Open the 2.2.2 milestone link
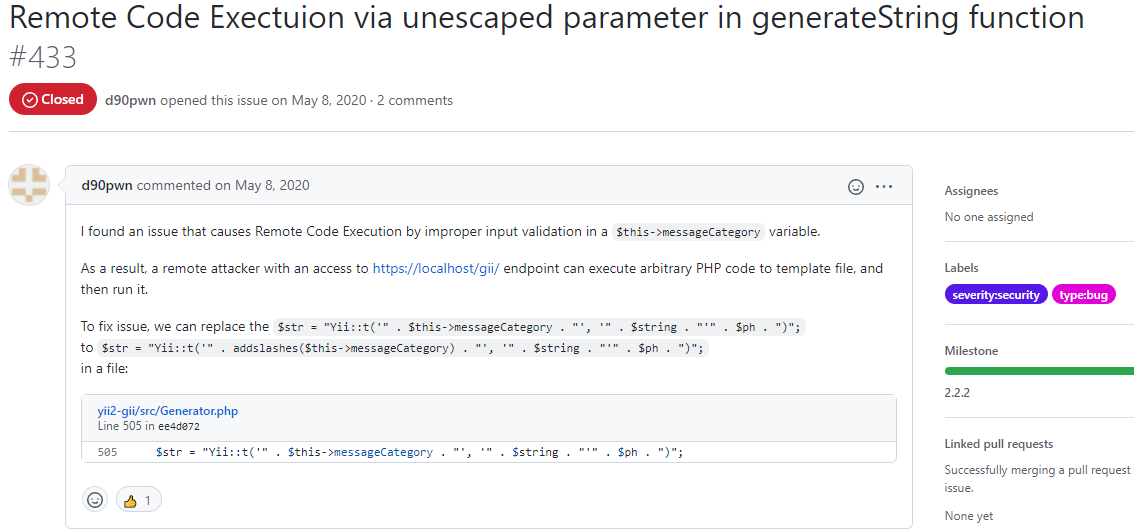The width and height of the screenshot is (1134, 529). [959, 392]
